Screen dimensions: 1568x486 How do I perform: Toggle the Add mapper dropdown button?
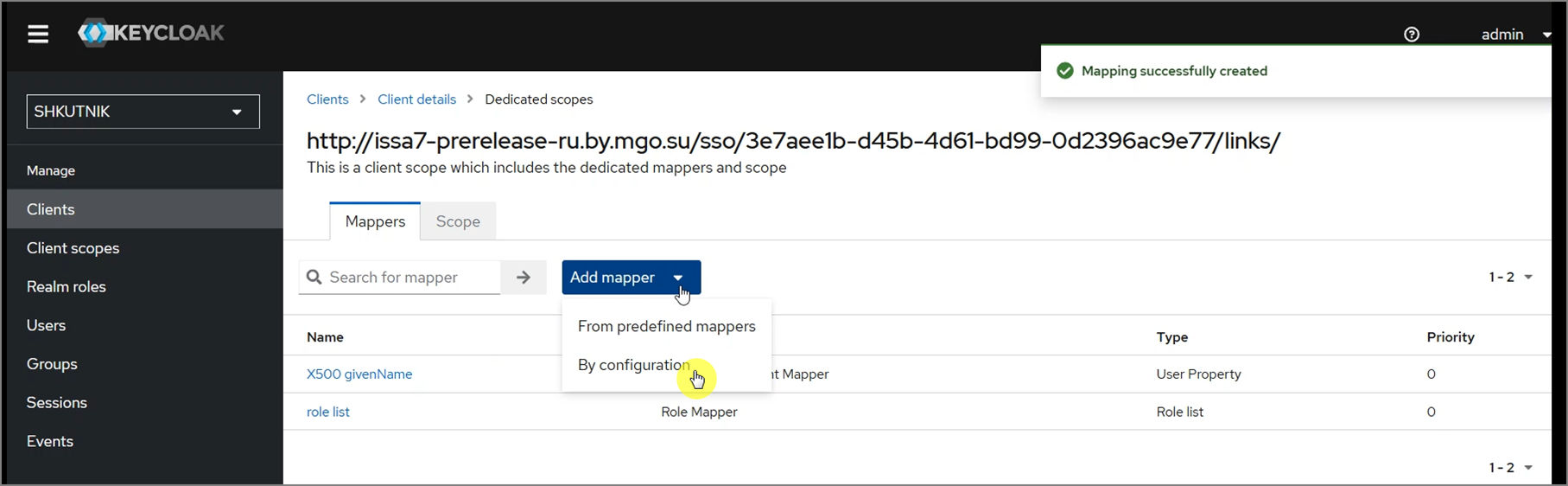[632, 278]
